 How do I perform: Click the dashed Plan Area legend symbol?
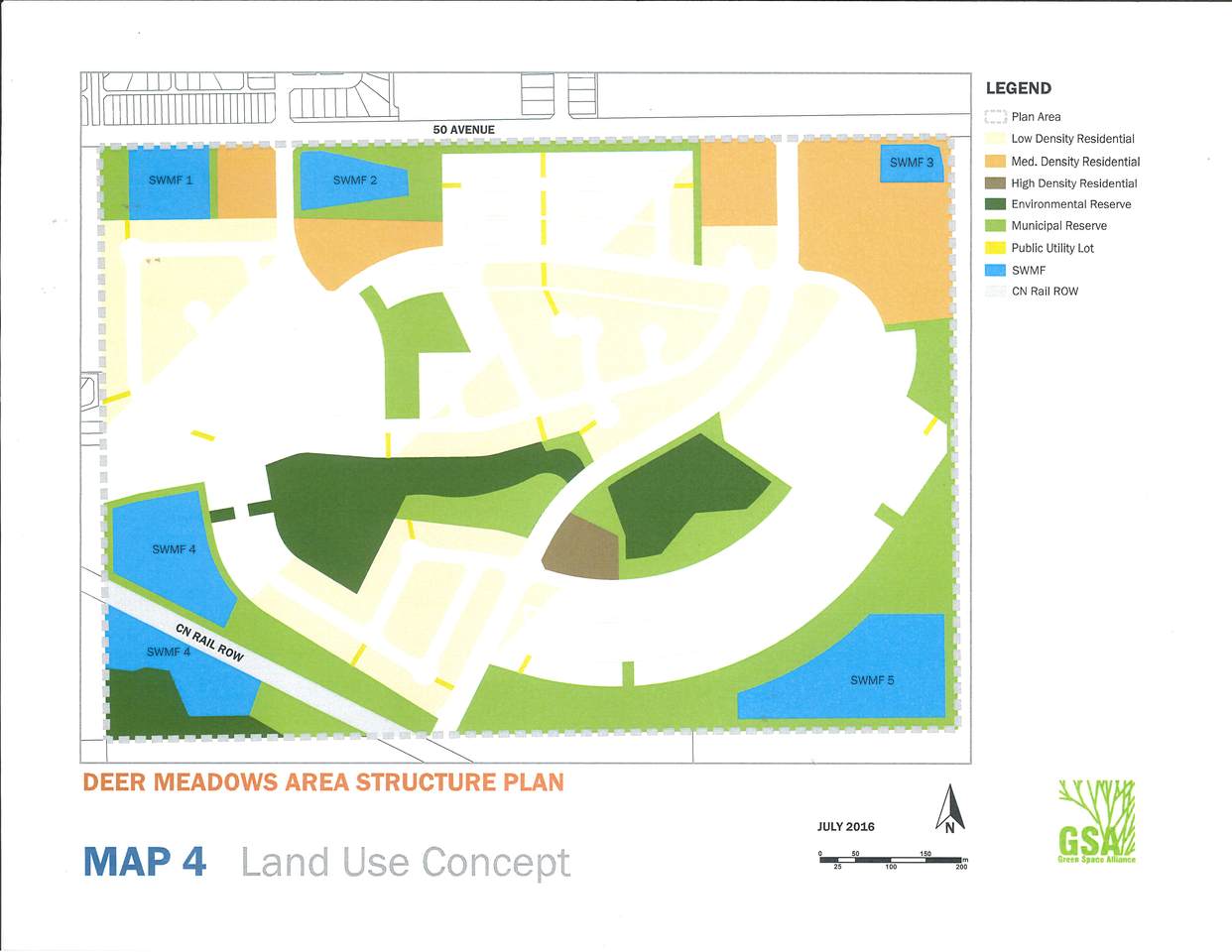(x=995, y=117)
